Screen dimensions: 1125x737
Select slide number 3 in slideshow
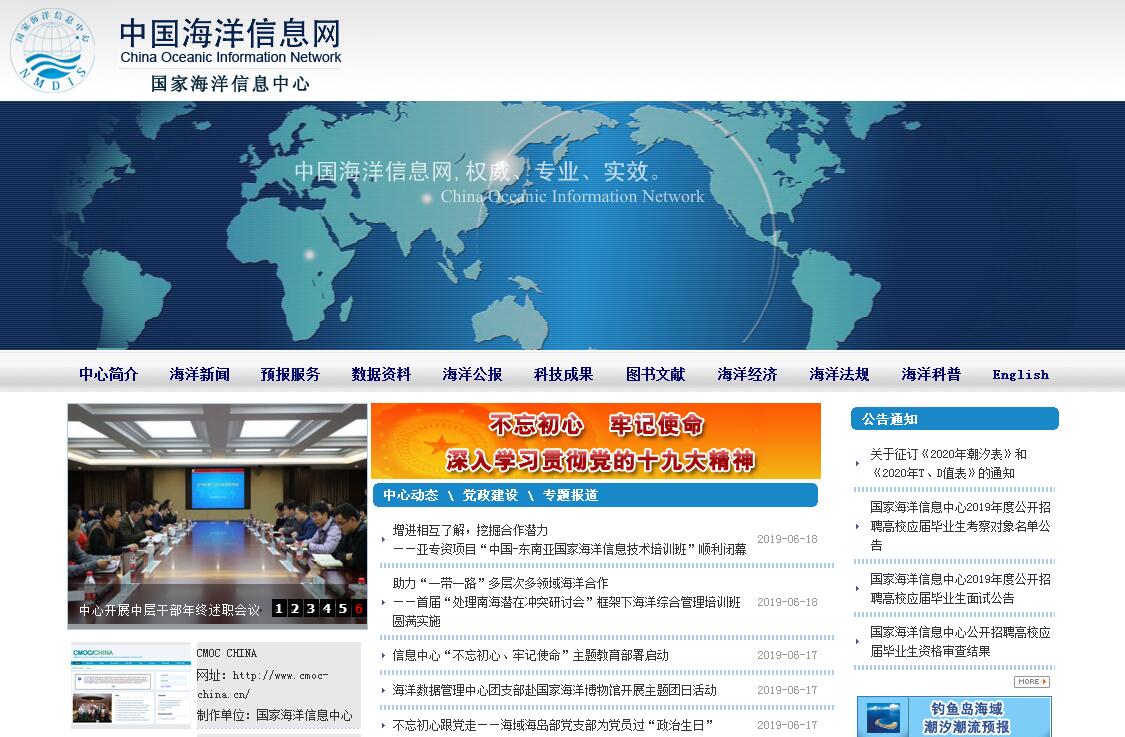(311, 608)
